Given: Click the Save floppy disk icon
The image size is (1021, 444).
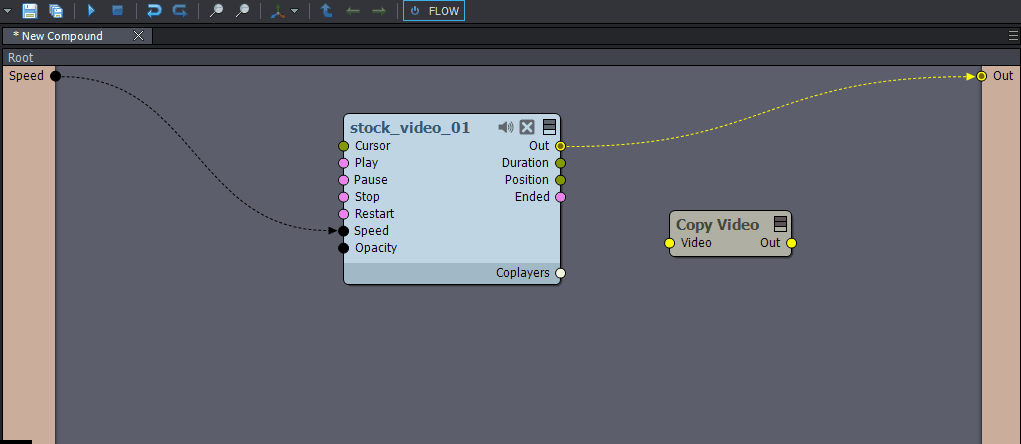Looking at the screenshot, I should 29,10.
